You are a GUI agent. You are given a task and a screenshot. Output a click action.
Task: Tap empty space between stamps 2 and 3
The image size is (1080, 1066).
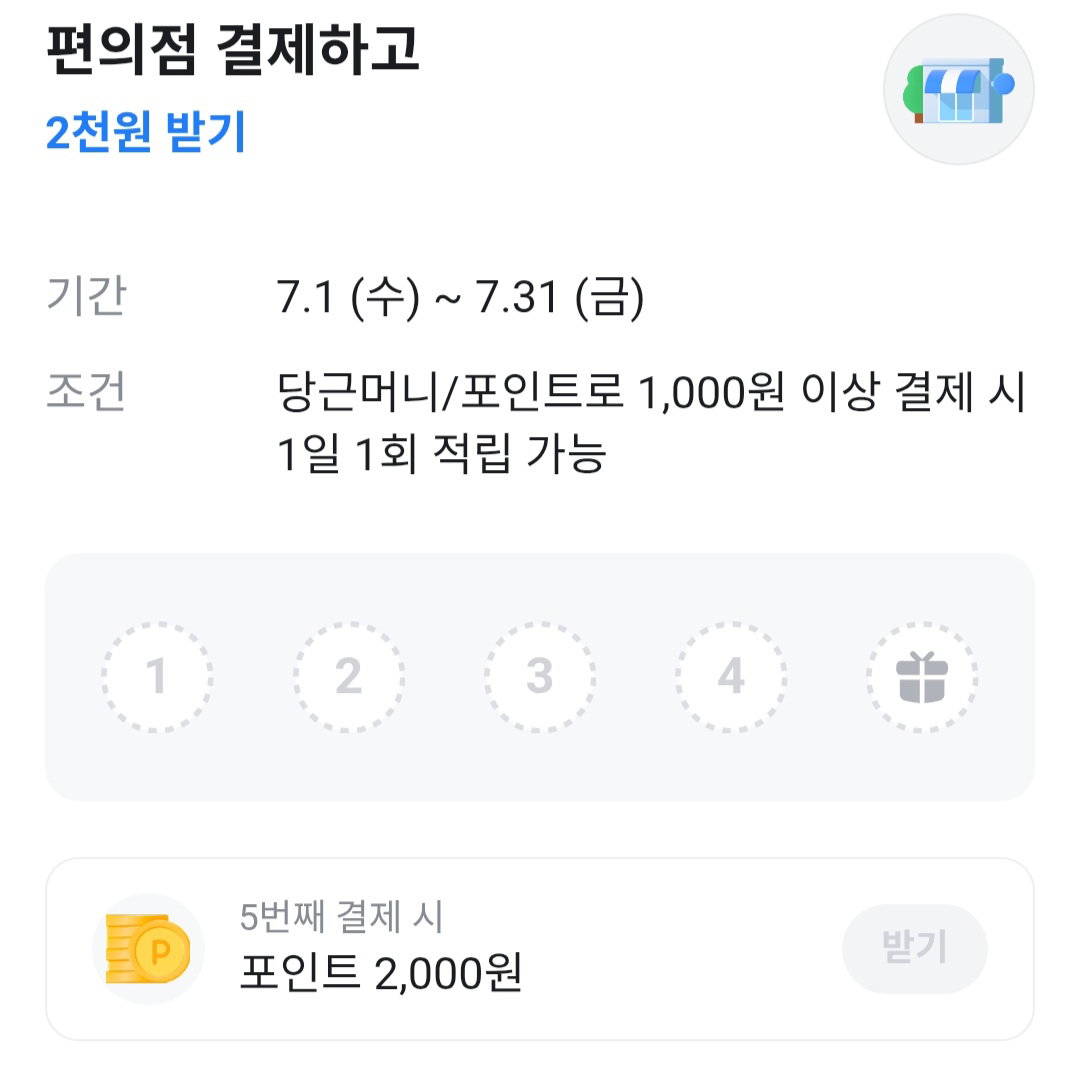[x=444, y=677]
